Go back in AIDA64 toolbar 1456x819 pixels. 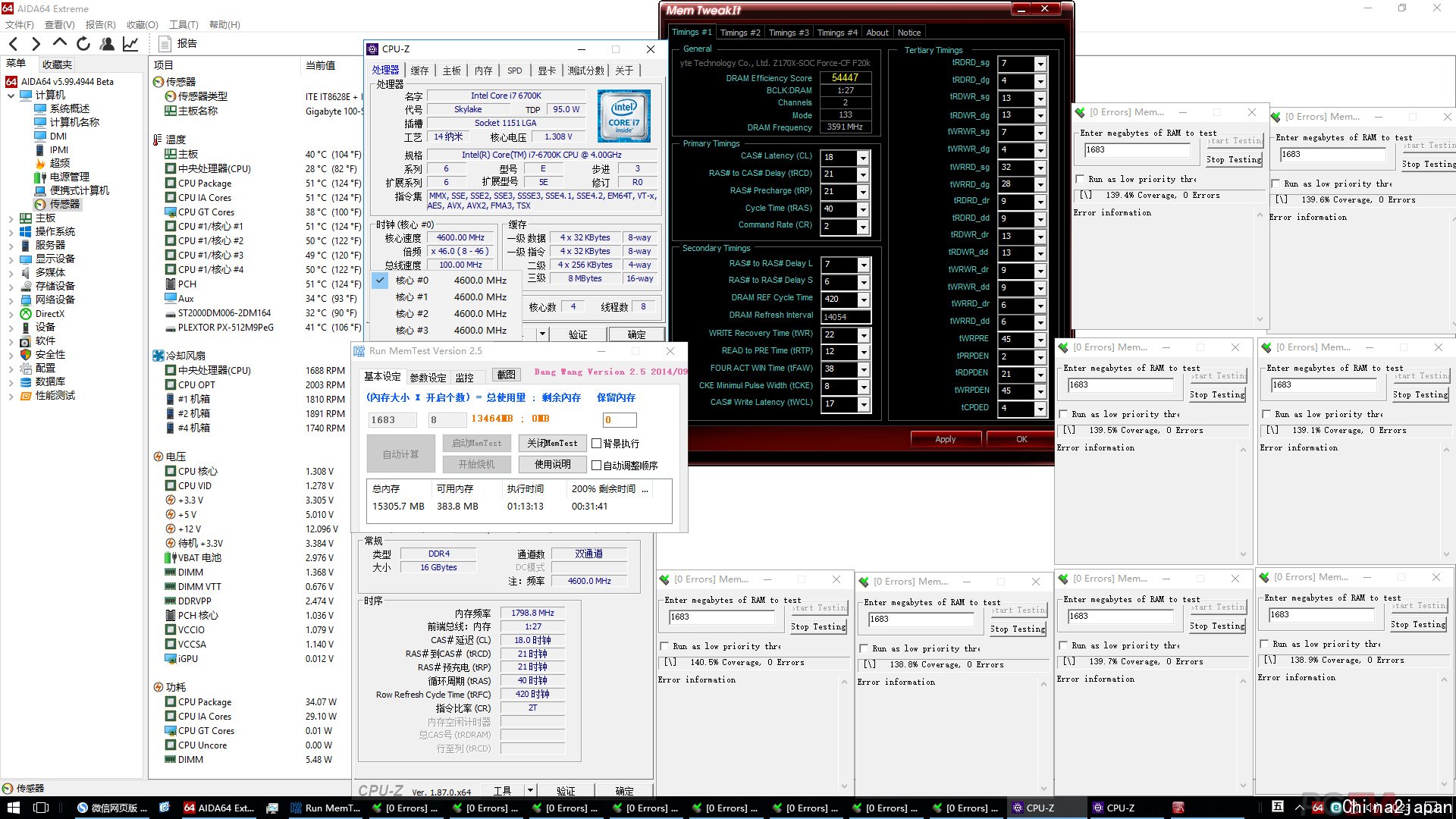13,44
